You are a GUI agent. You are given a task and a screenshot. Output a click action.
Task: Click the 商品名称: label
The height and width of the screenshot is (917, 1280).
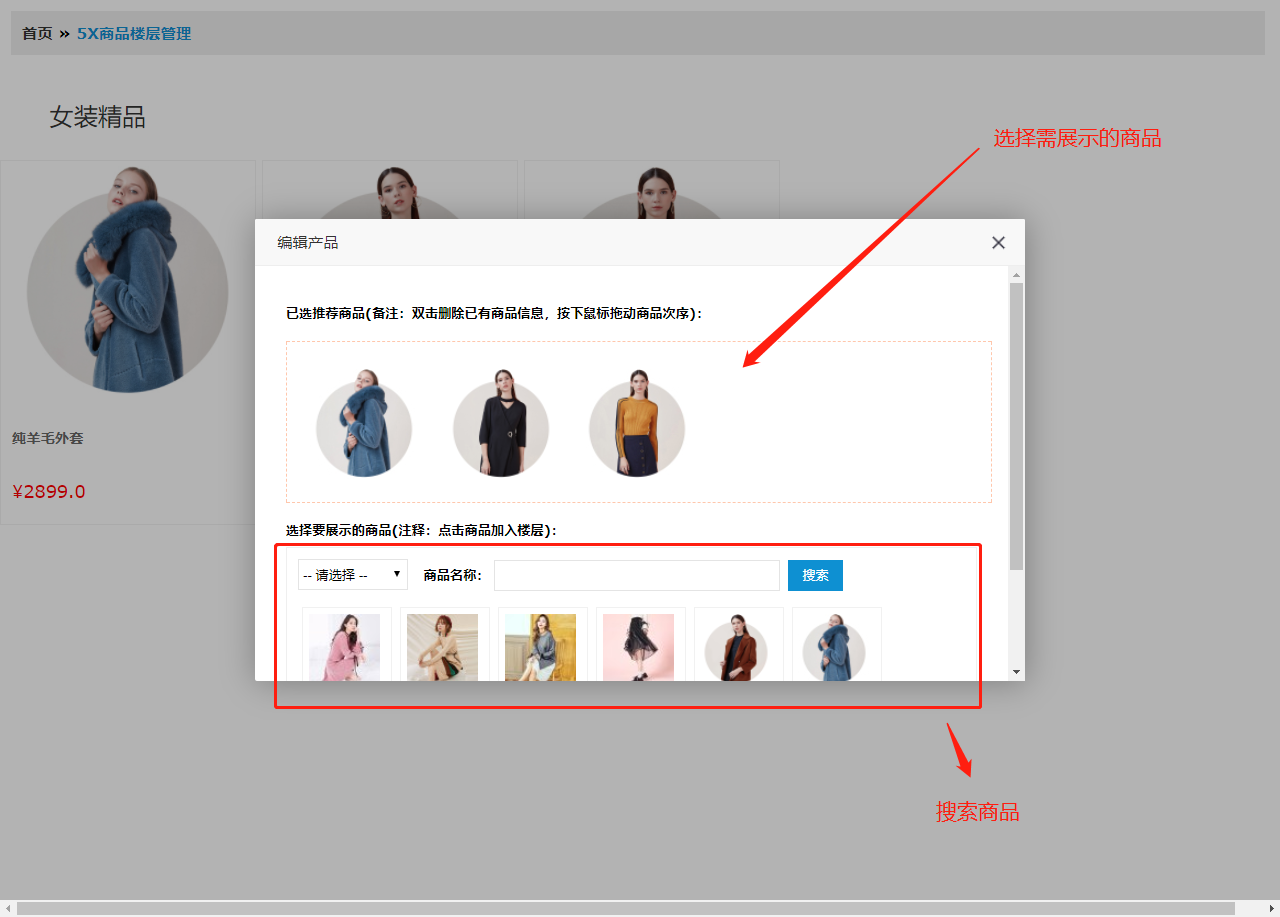(x=453, y=575)
